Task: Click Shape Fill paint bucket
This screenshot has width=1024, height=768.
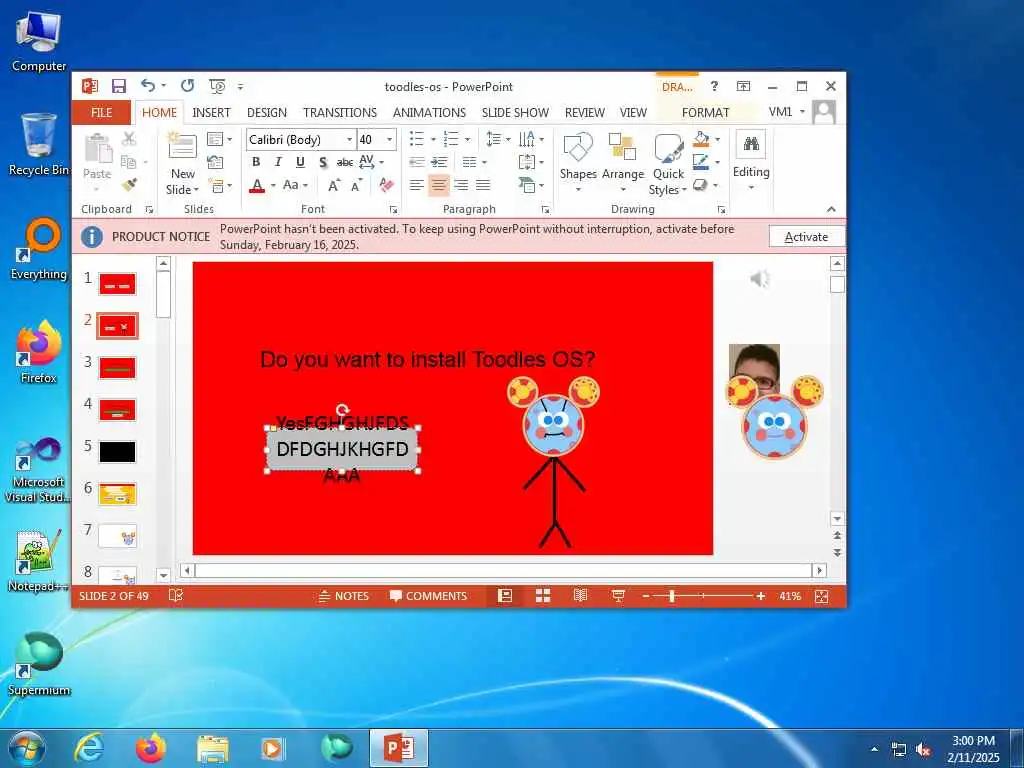Action: tap(701, 139)
